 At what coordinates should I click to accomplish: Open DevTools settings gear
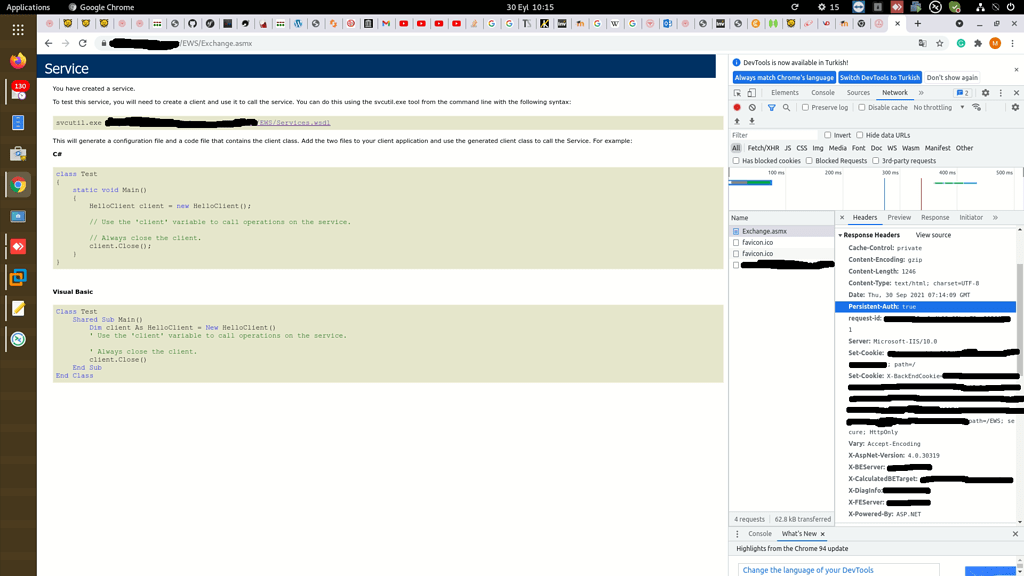985,93
